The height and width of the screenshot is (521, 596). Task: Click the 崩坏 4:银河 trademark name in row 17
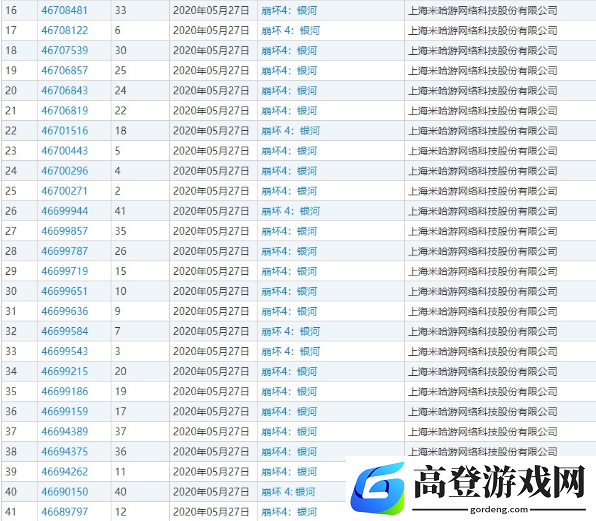coord(290,30)
